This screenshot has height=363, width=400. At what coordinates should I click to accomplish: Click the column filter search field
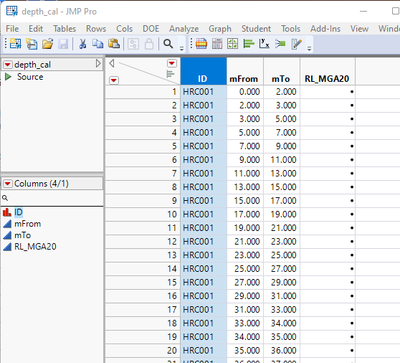click(x=53, y=198)
